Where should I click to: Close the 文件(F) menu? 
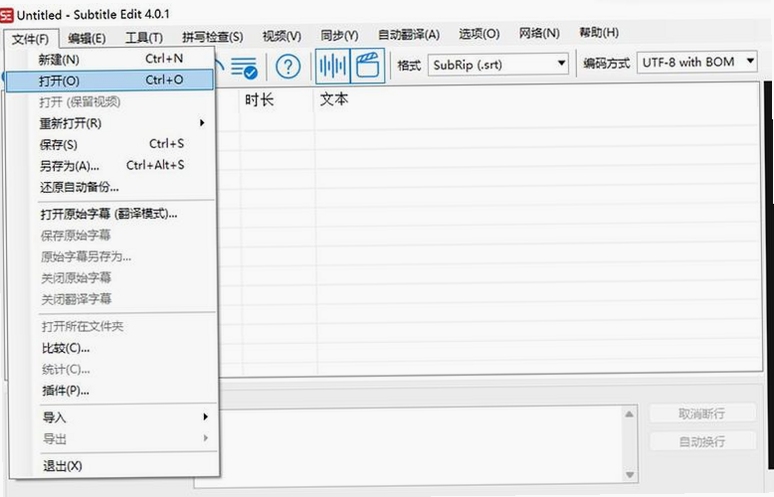pyautogui.click(x=30, y=38)
